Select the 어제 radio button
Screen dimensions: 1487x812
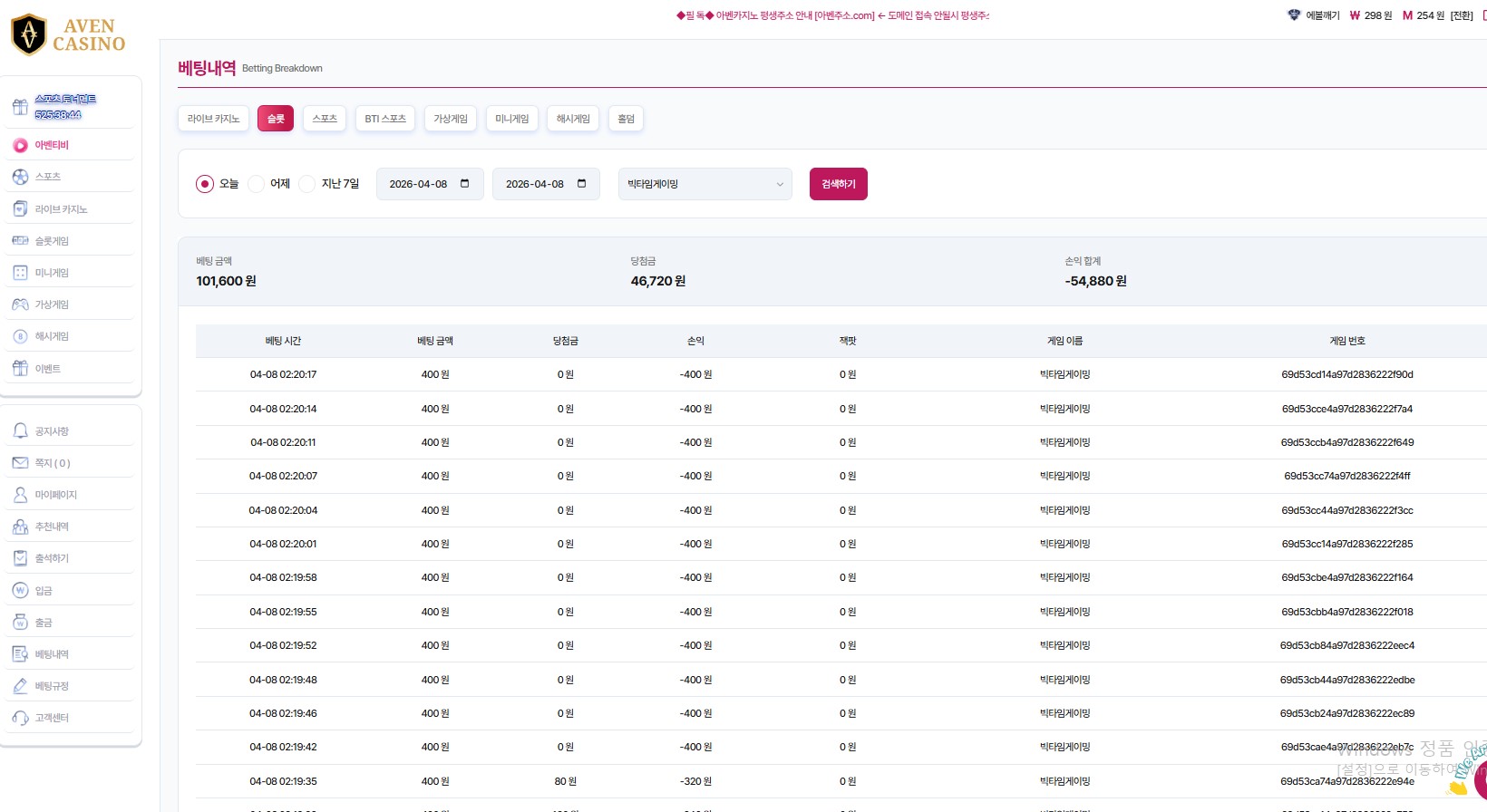(x=257, y=184)
